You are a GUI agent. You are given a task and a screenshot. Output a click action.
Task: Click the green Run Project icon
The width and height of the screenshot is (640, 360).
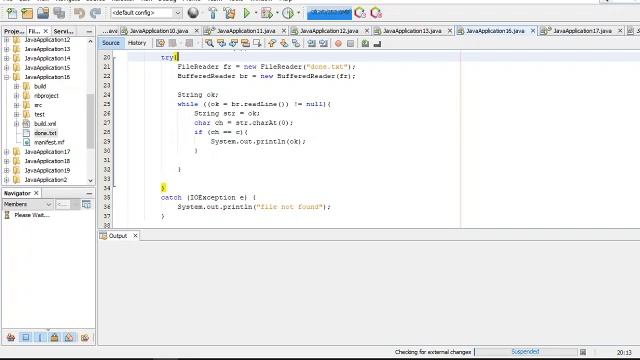(247, 13)
